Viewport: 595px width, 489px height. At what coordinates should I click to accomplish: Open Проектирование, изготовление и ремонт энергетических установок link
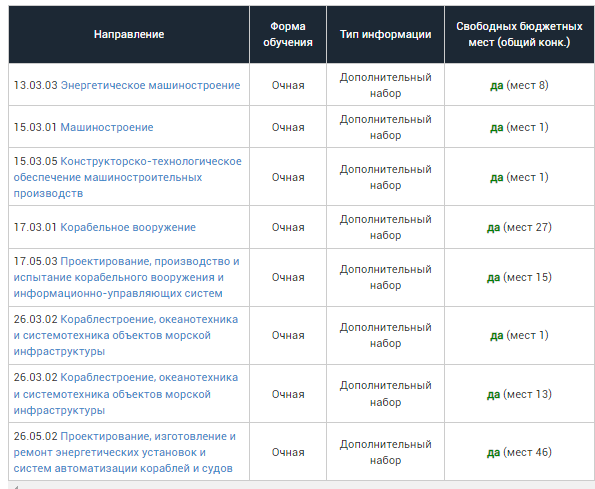[124, 452]
